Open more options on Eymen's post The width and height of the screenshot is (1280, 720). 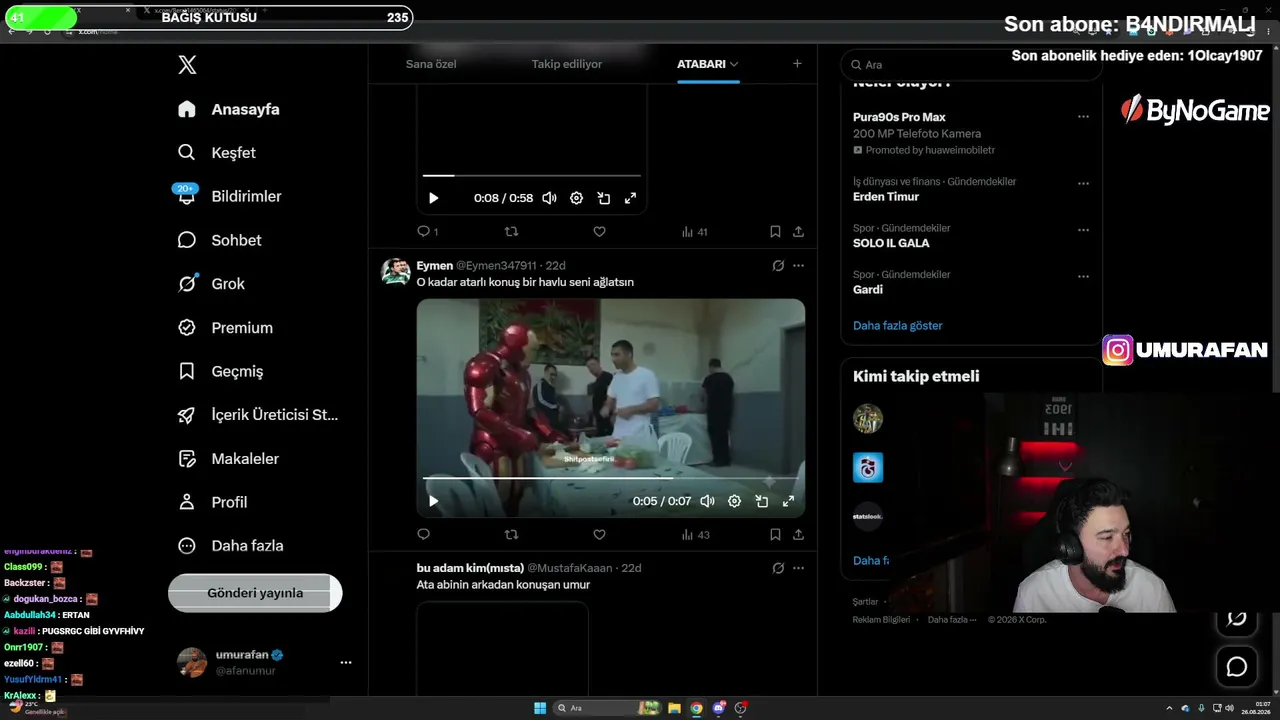pyautogui.click(x=798, y=265)
